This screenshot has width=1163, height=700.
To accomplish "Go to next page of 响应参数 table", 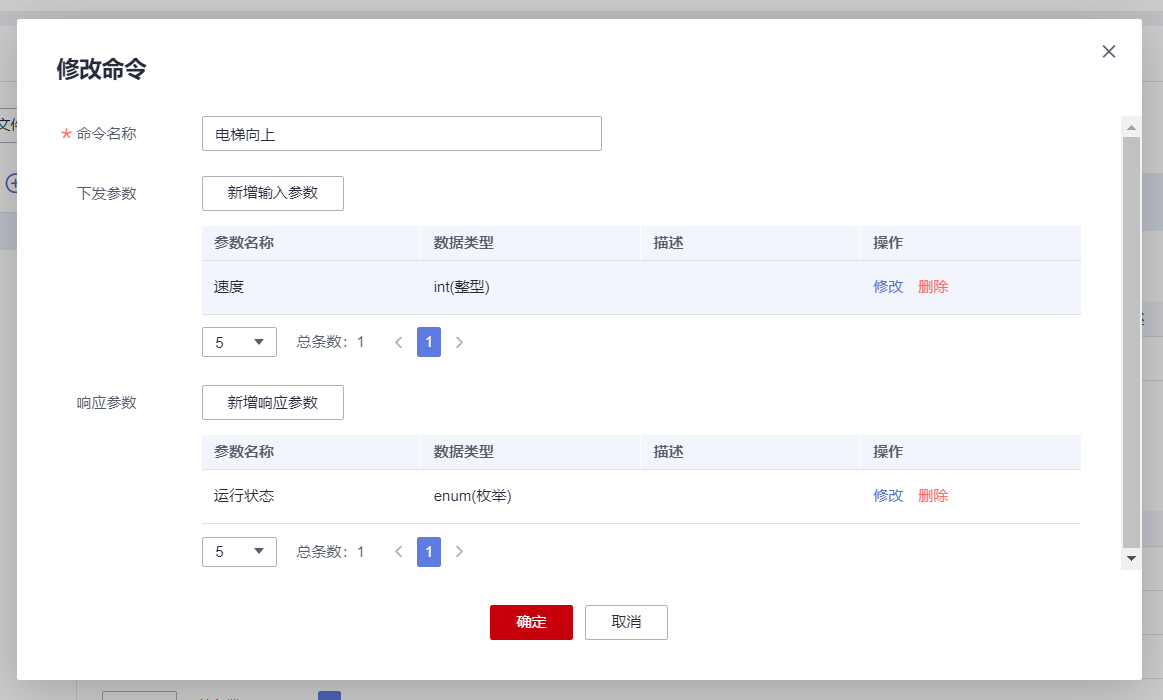I will pos(459,551).
